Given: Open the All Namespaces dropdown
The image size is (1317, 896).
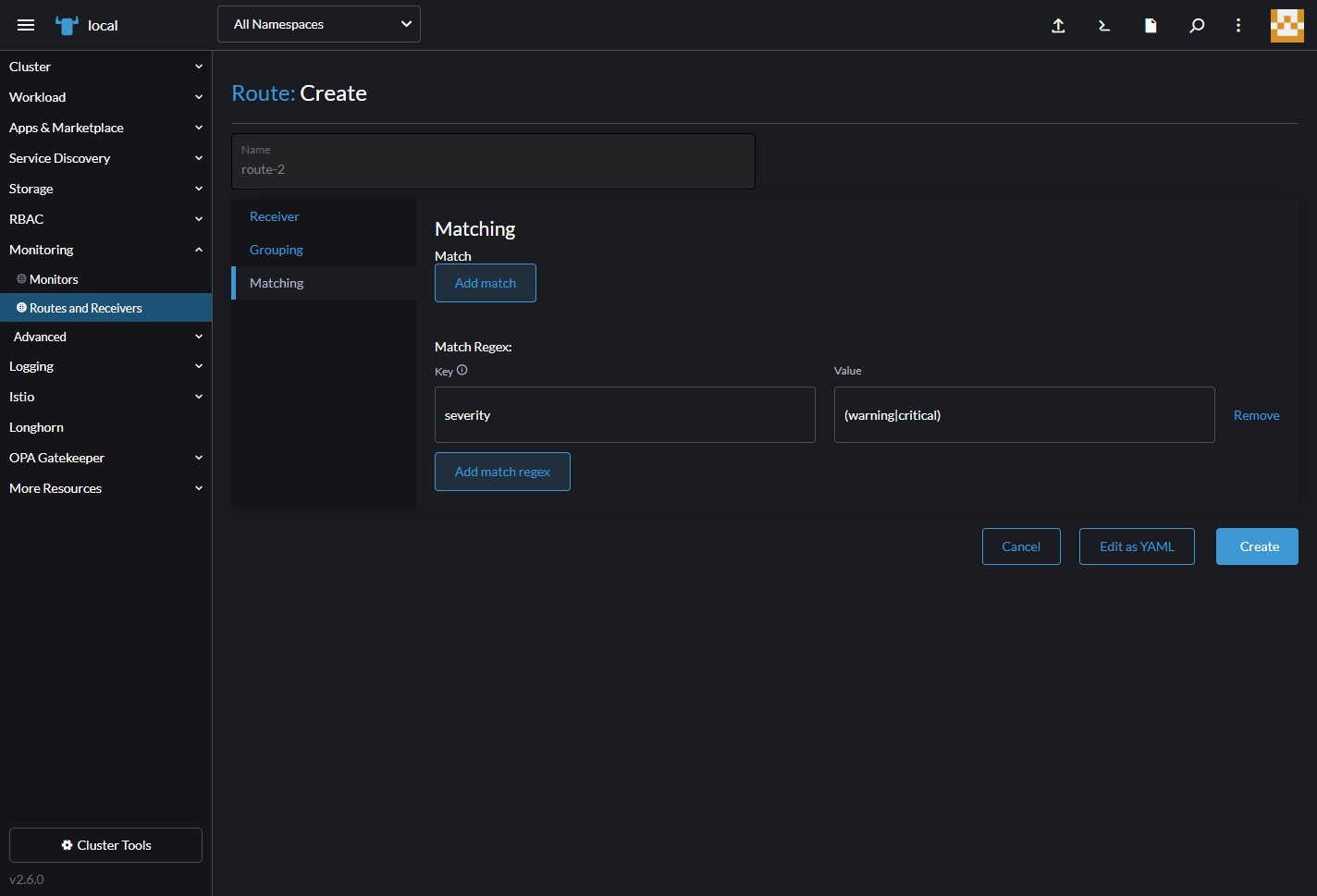Looking at the screenshot, I should pyautogui.click(x=319, y=24).
